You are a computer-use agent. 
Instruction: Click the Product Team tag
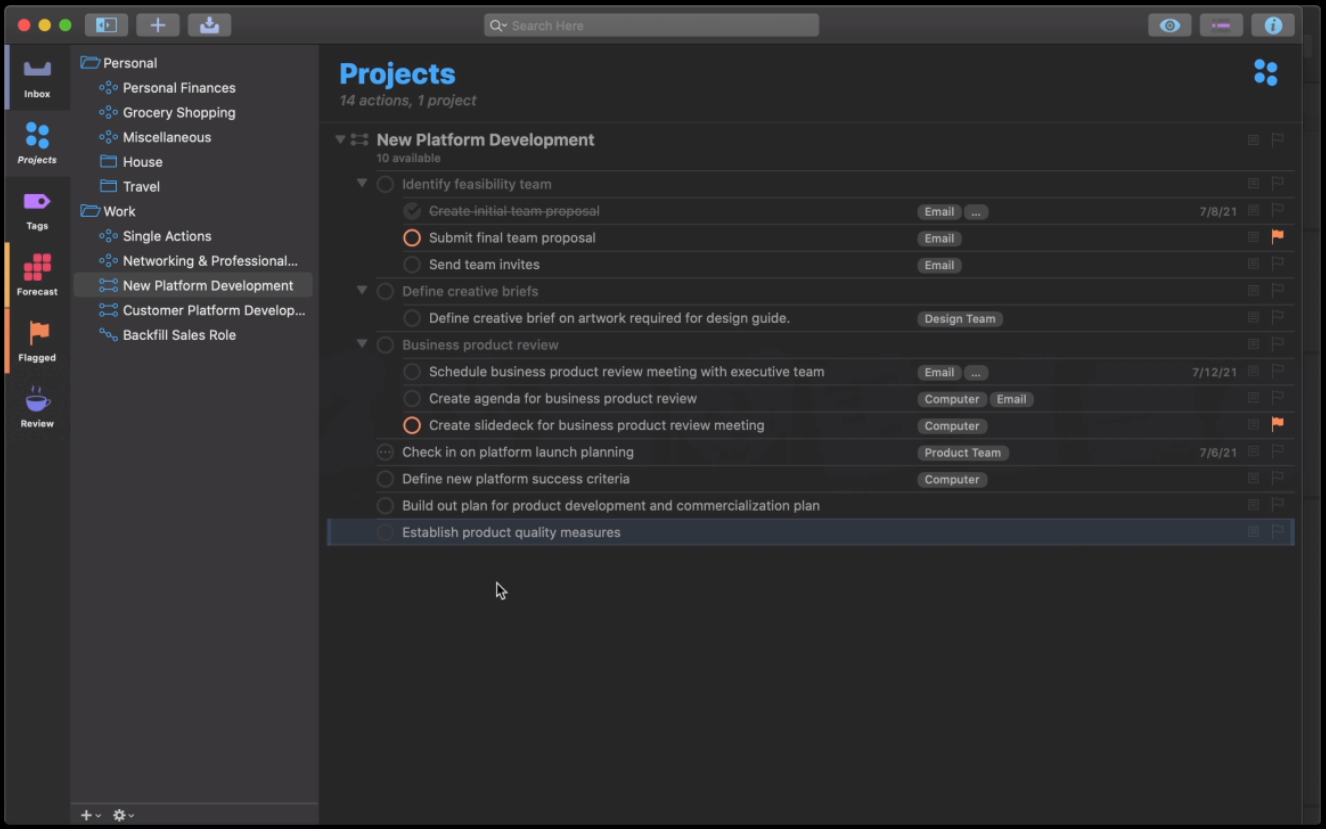(x=963, y=453)
